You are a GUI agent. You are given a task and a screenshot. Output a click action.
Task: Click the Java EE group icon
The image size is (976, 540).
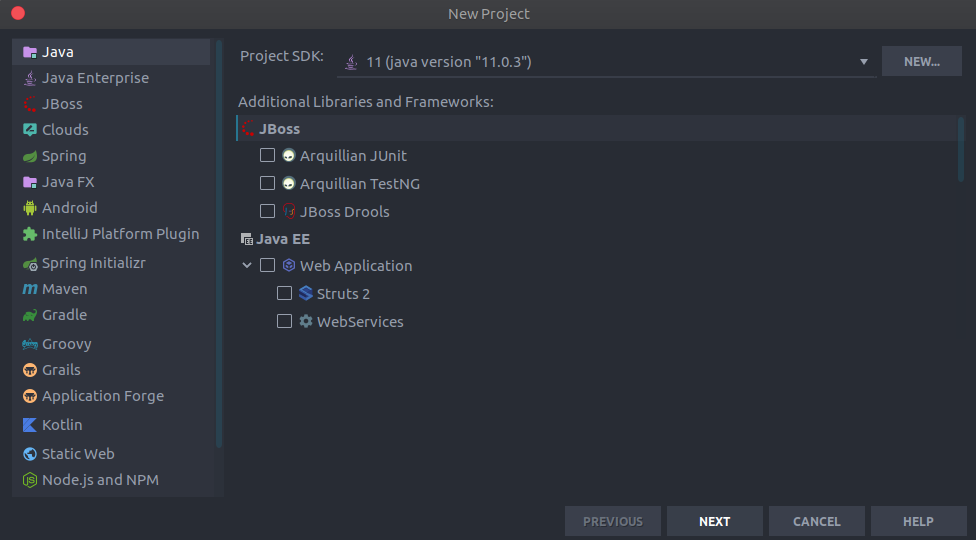pyautogui.click(x=246, y=239)
